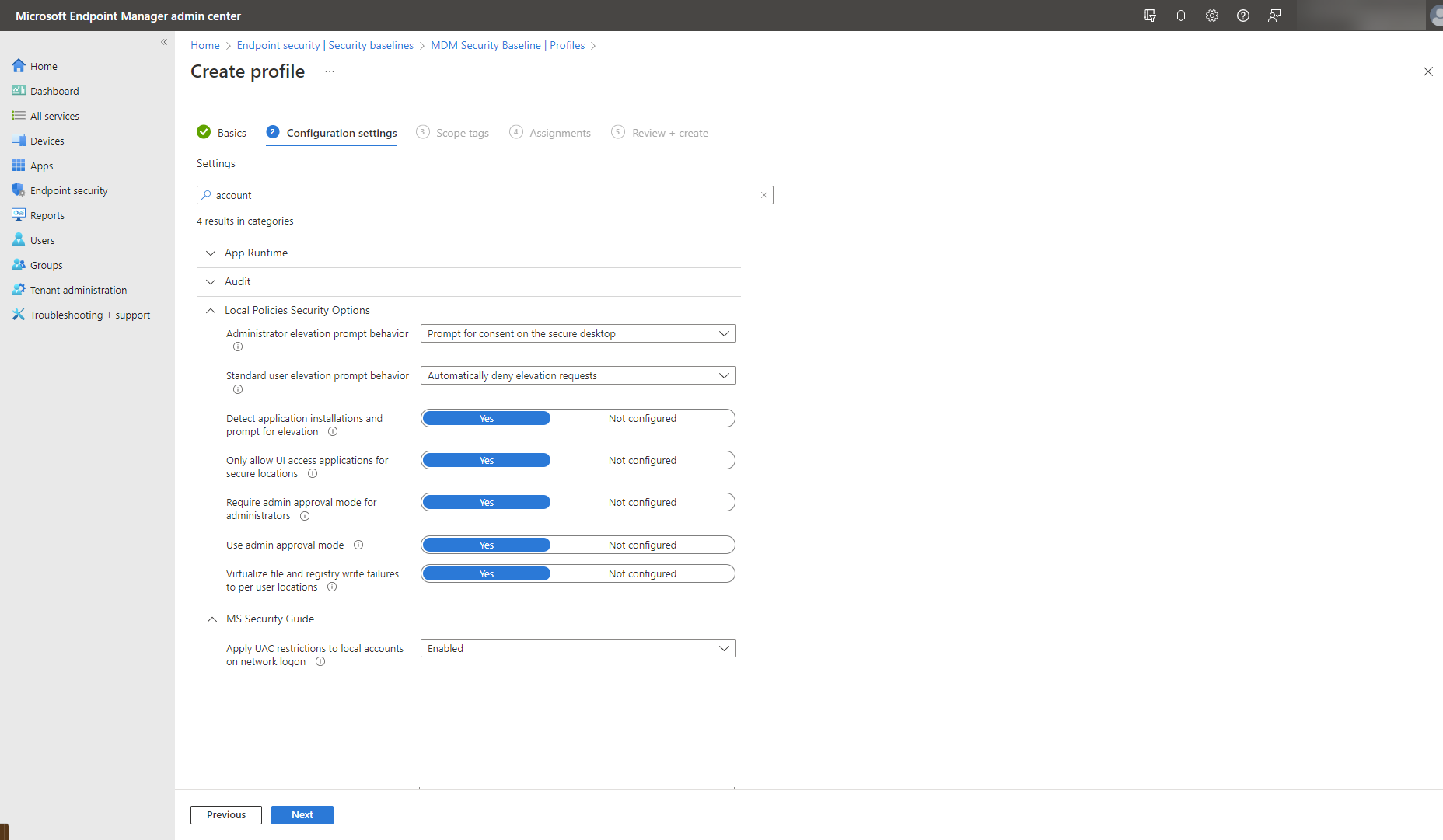The height and width of the screenshot is (840, 1443).
Task: Open Standard user elevation prompt behavior dropdown
Action: [578, 375]
